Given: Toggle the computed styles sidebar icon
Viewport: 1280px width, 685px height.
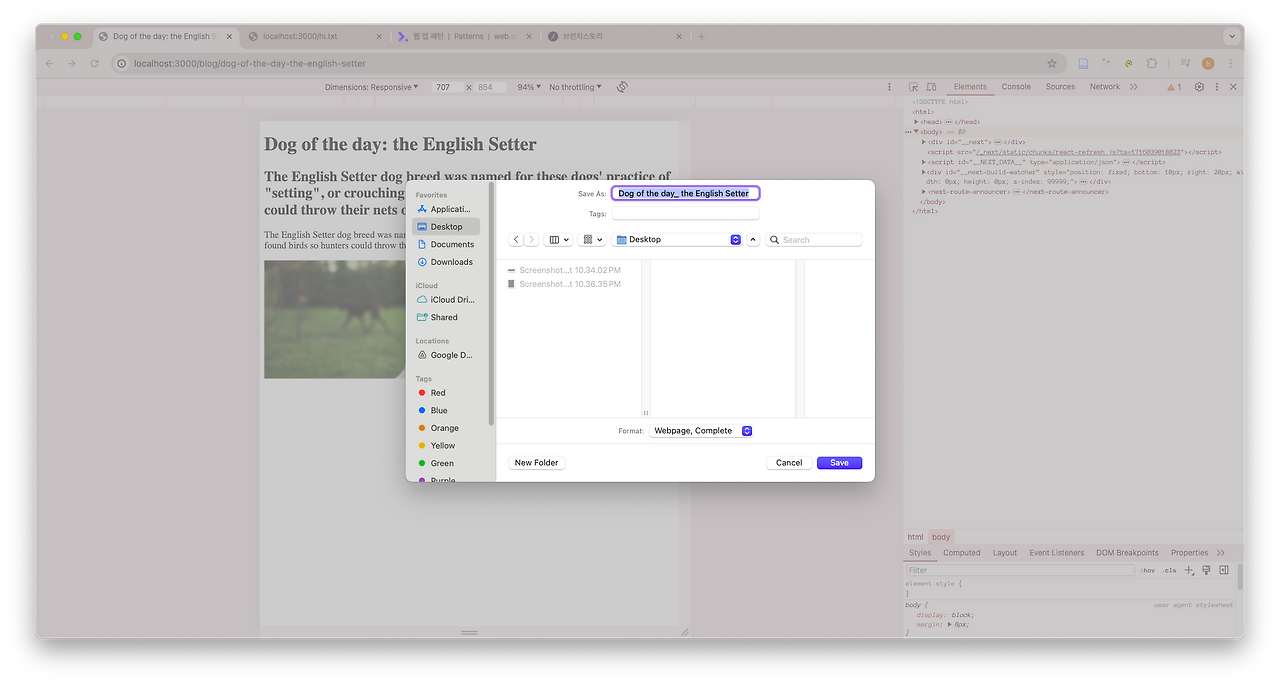Looking at the screenshot, I should (1224, 570).
